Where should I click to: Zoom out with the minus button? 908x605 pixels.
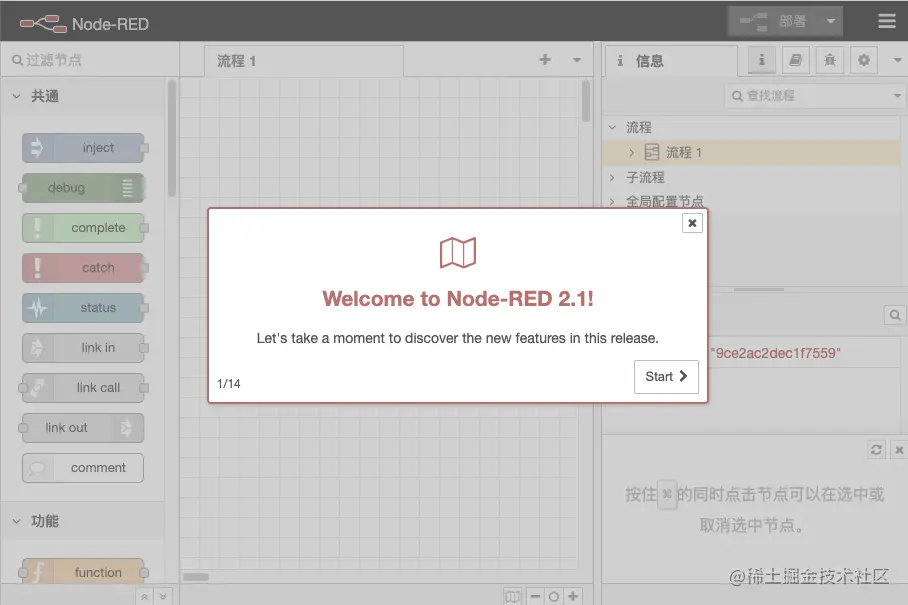(x=535, y=596)
